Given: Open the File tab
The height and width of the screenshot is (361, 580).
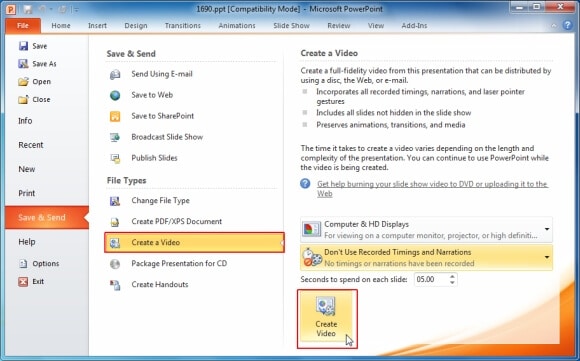Looking at the screenshot, I should [23, 26].
